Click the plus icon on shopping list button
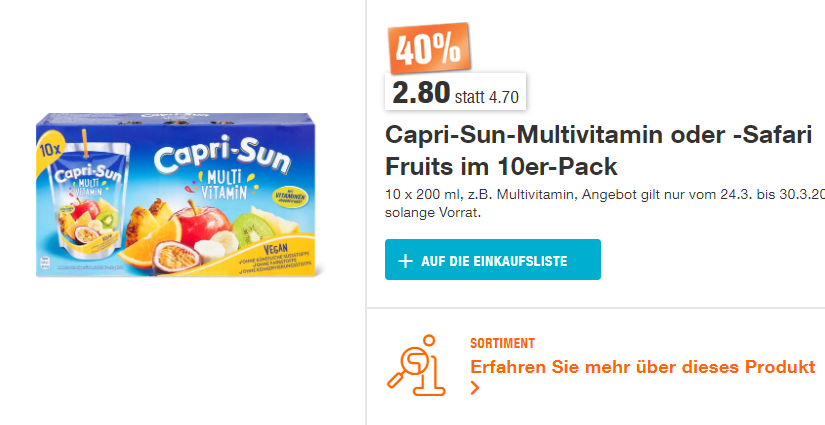The width and height of the screenshot is (825, 425). click(405, 261)
